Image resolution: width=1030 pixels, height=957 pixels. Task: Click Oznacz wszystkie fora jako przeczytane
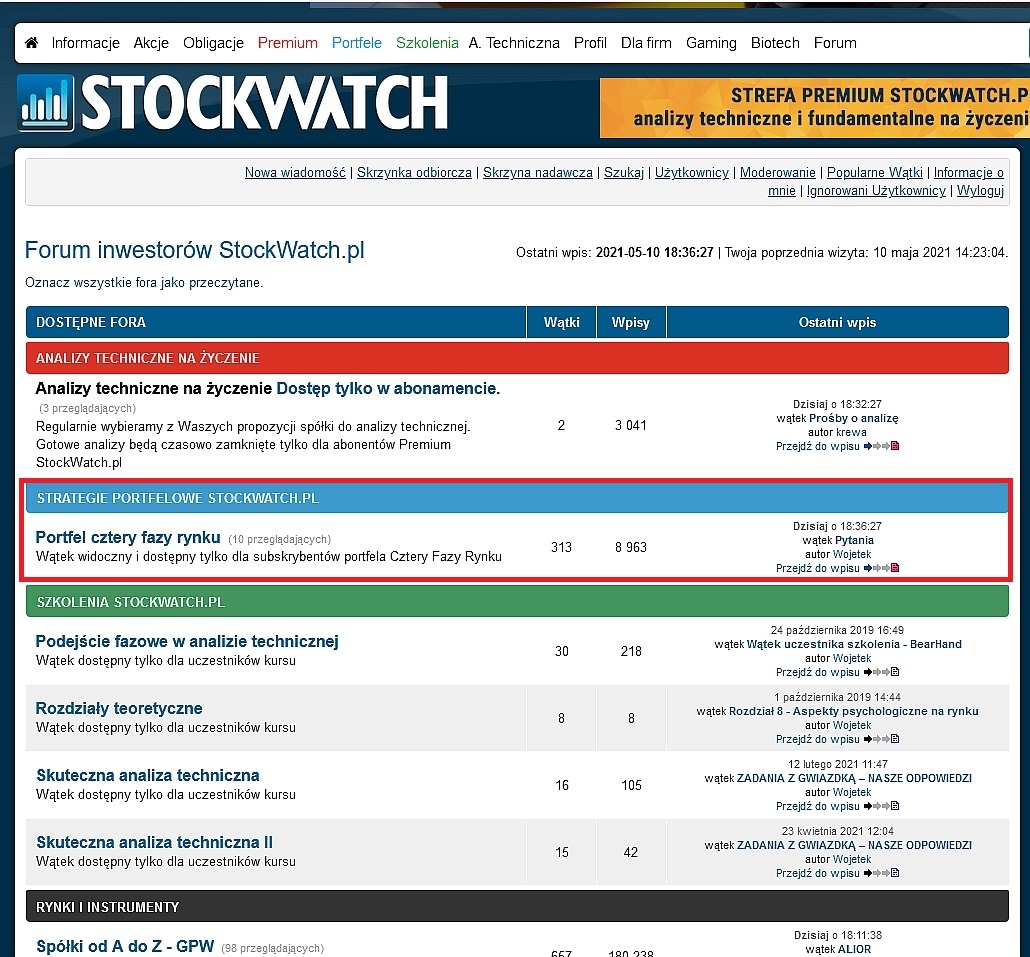pyautogui.click(x=144, y=282)
